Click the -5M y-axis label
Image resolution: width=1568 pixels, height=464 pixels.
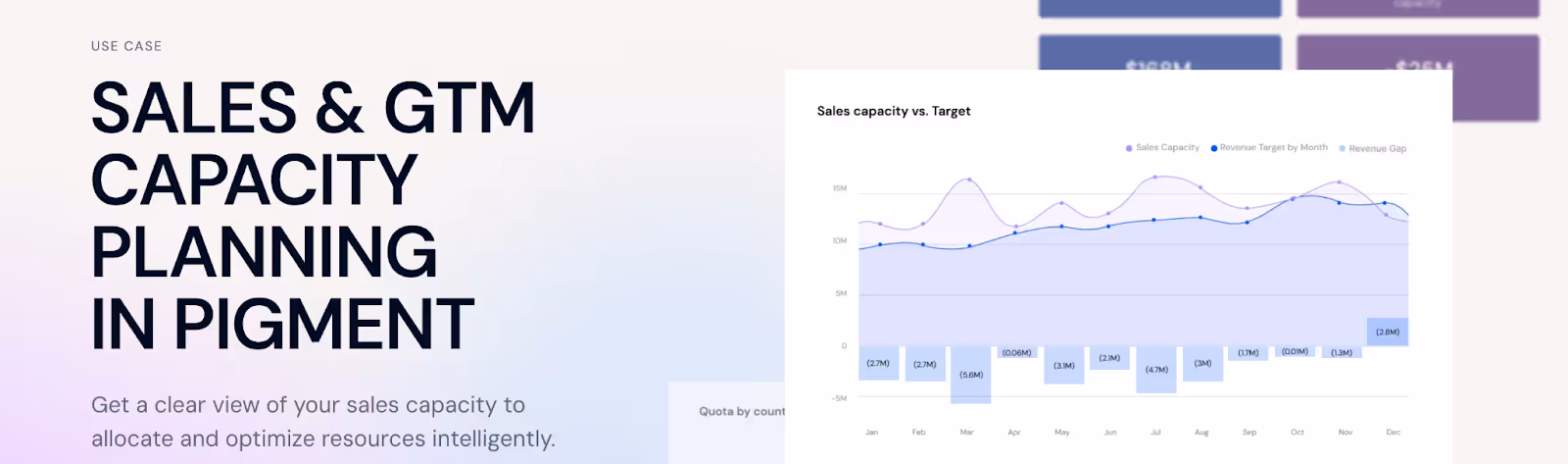tap(840, 398)
